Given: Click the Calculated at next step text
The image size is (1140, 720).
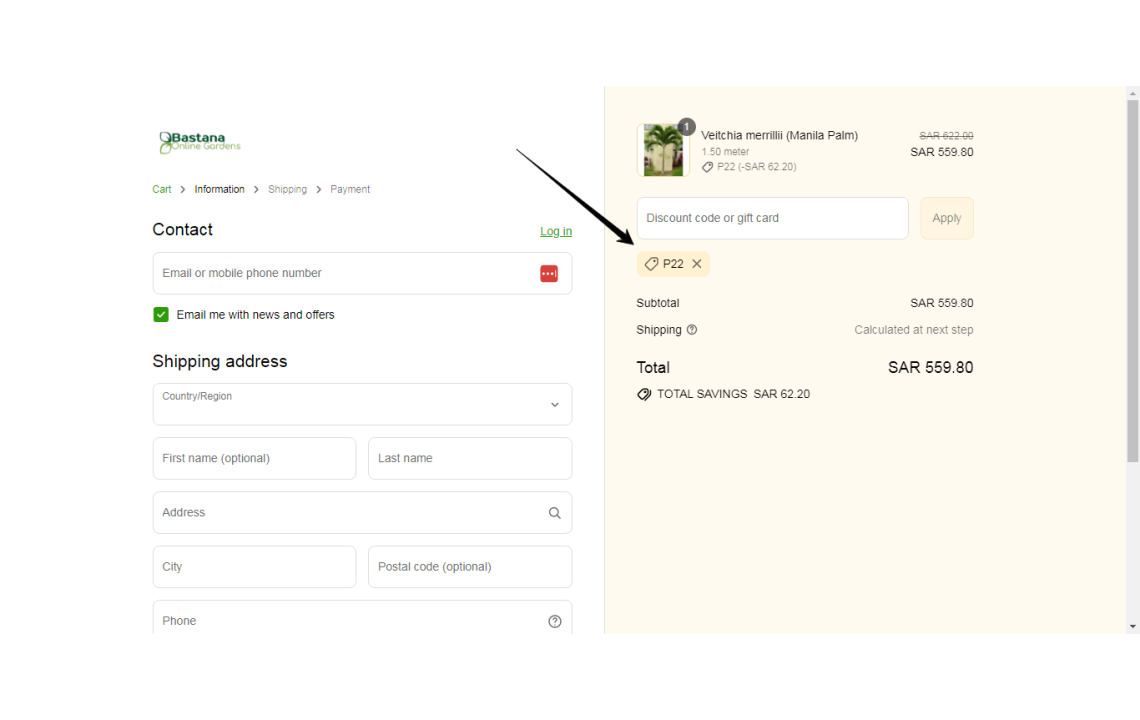Looking at the screenshot, I should click(x=913, y=330).
